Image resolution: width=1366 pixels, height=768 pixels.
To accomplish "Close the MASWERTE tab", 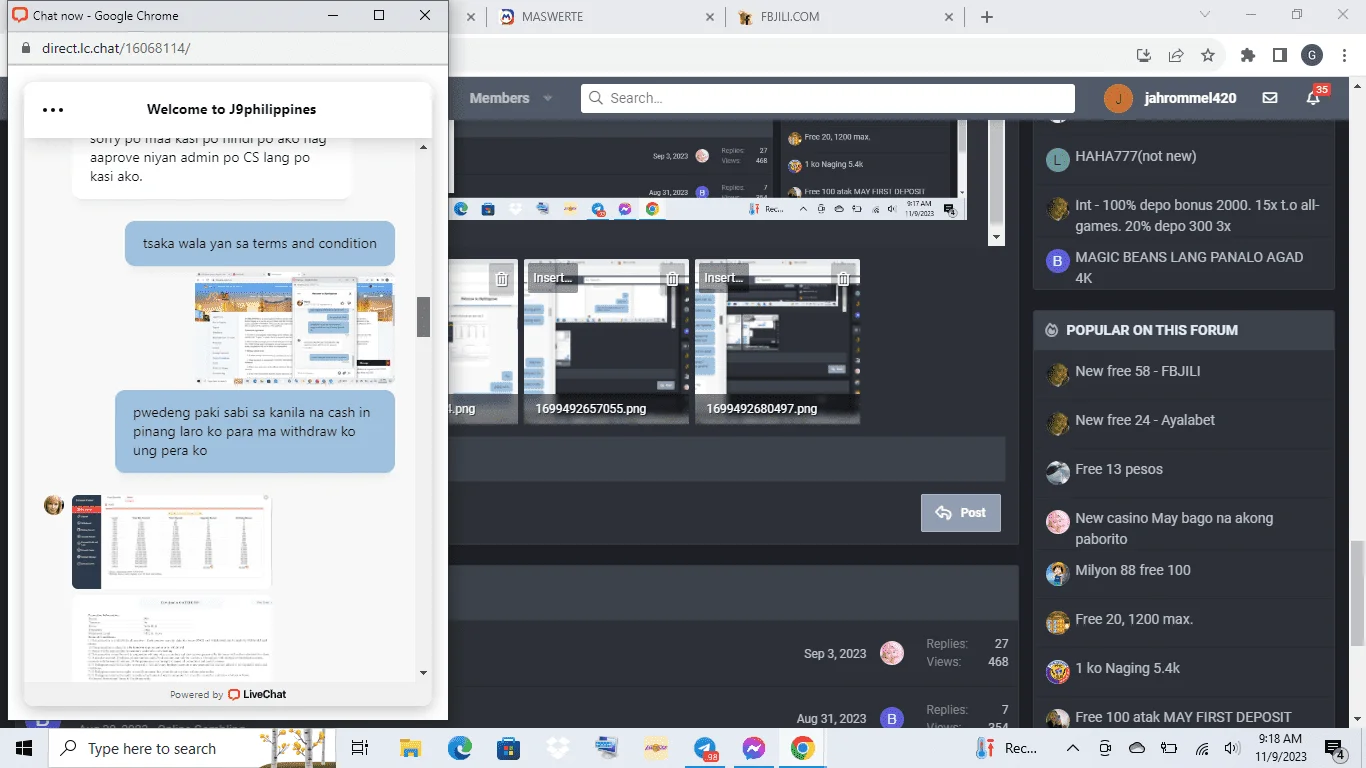I will (x=710, y=17).
